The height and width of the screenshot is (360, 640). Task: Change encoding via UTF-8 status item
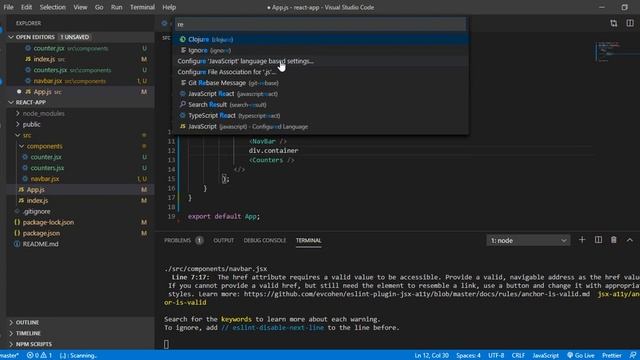496,356
